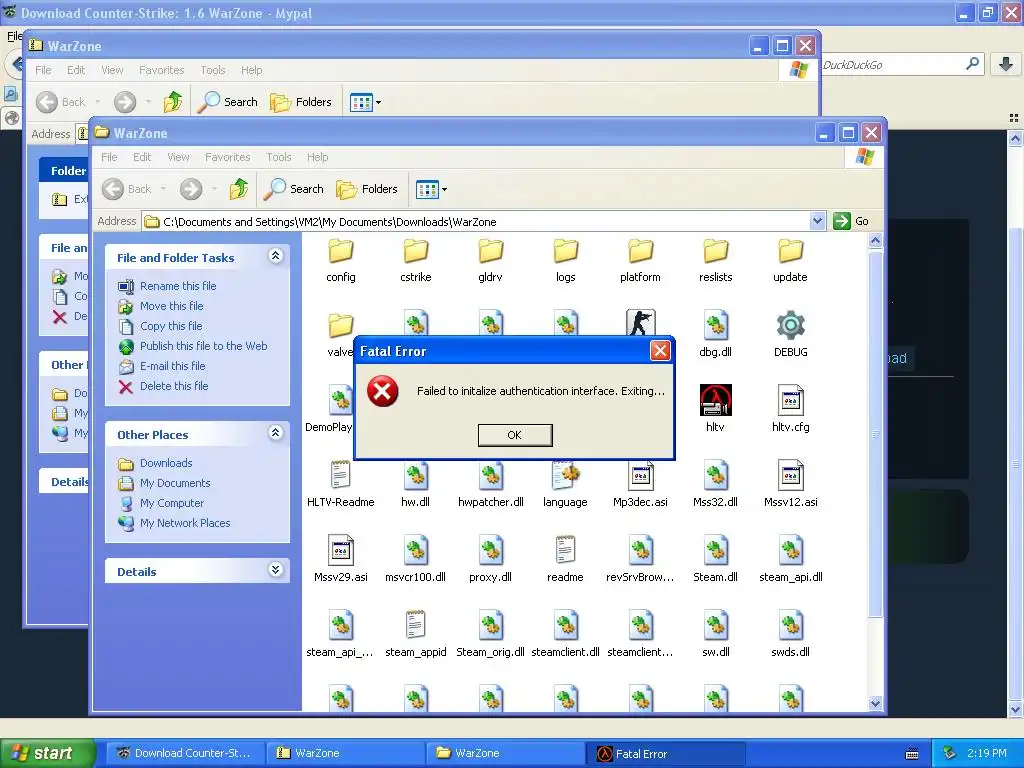1024x768 pixels.
Task: Open Help menu in front WarZone window
Action: (x=317, y=157)
